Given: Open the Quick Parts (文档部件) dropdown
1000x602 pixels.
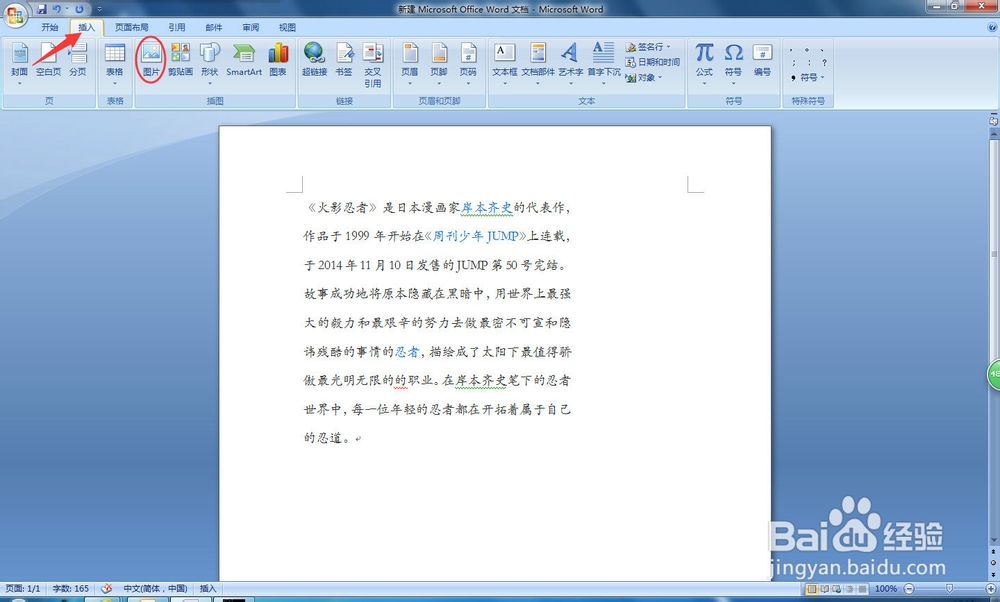Looking at the screenshot, I should click(538, 64).
